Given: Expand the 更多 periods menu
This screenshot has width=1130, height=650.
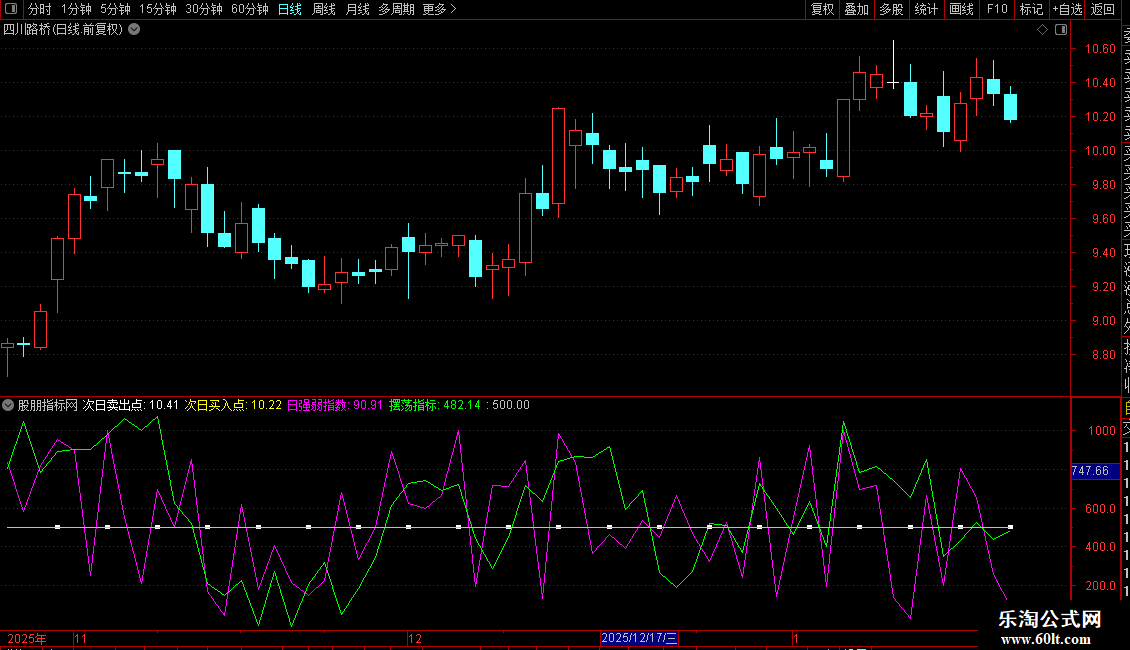Looking at the screenshot, I should (x=439, y=9).
